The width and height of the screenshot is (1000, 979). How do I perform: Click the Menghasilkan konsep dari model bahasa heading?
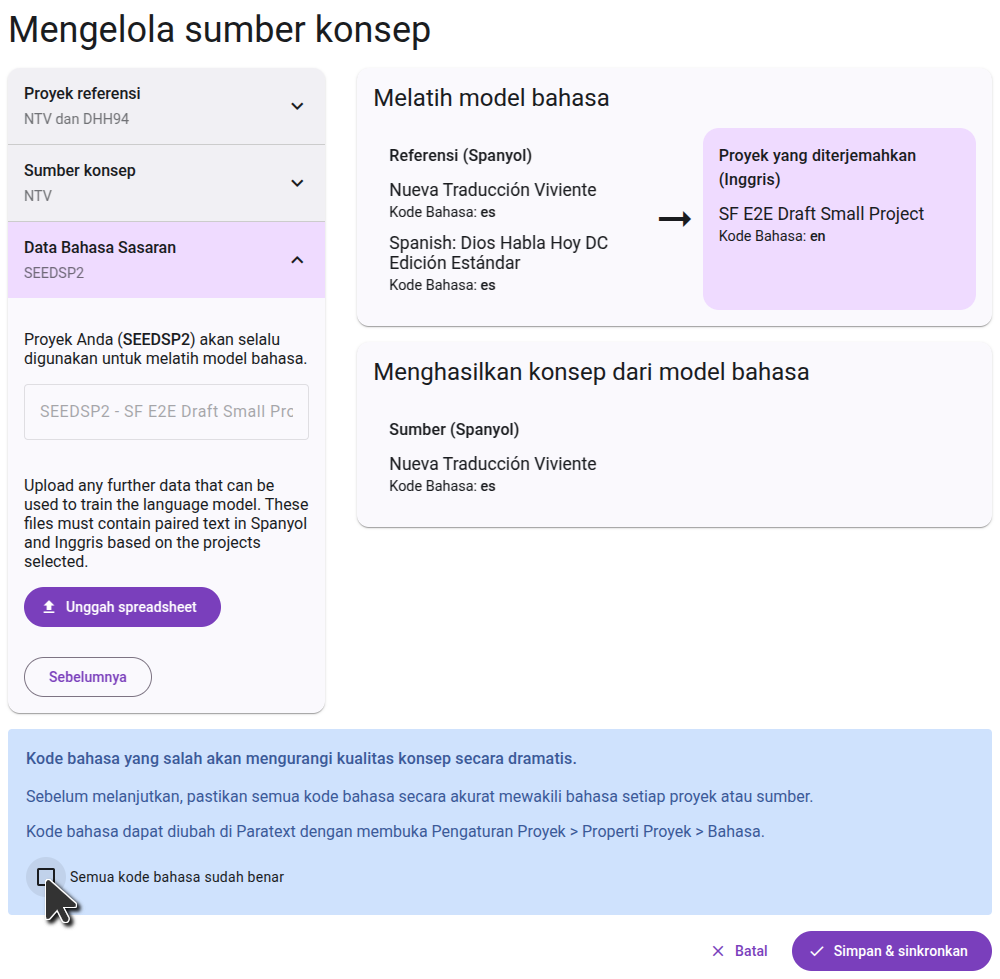(x=591, y=372)
